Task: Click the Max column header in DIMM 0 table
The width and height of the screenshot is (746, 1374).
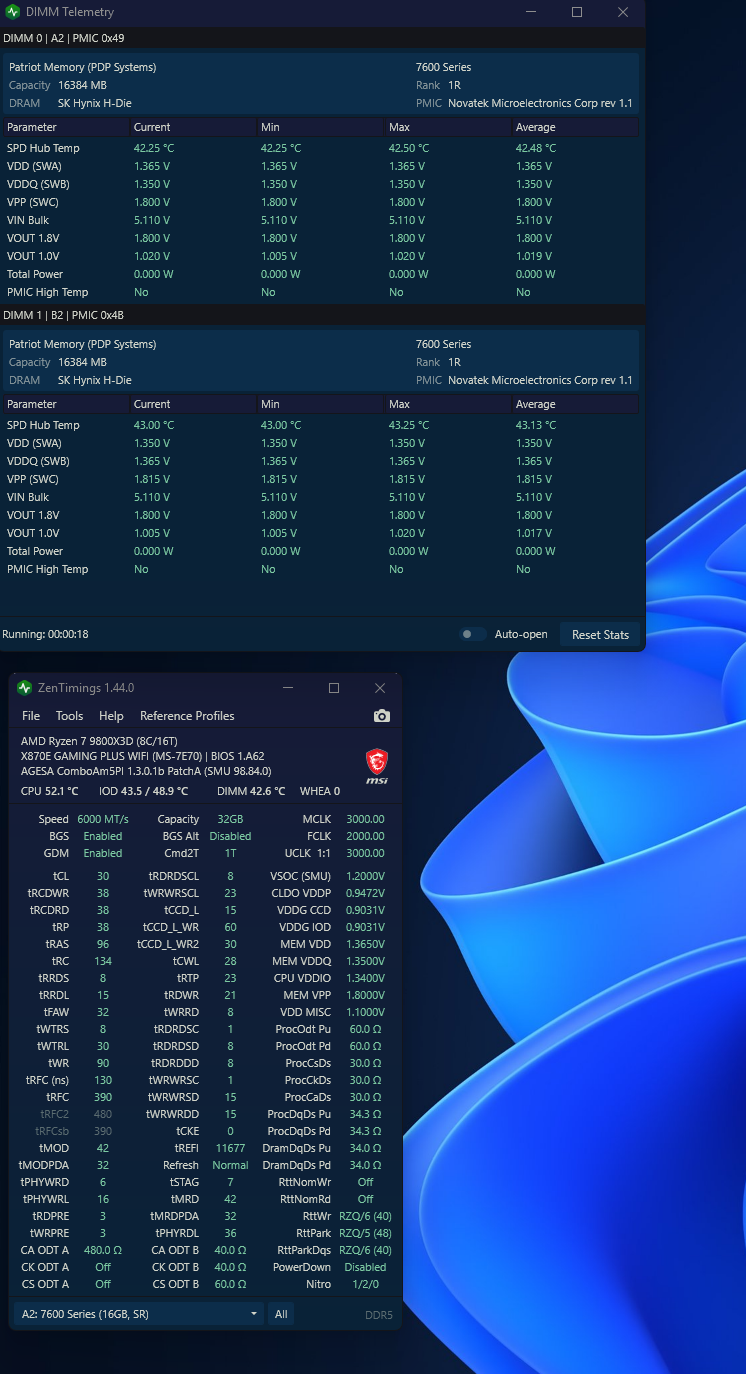Action: click(x=448, y=127)
